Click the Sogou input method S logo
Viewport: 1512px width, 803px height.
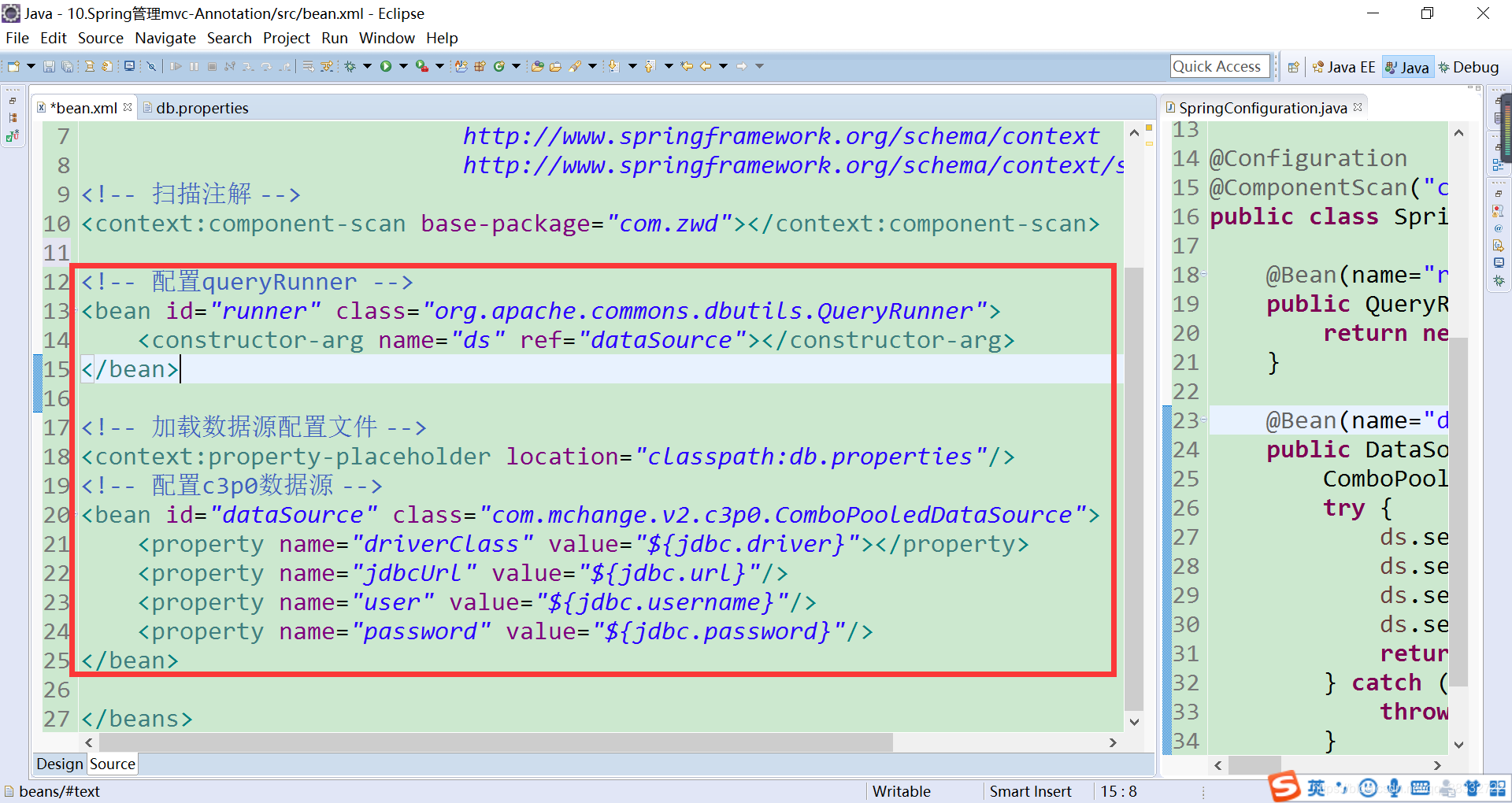pyautogui.click(x=1284, y=786)
